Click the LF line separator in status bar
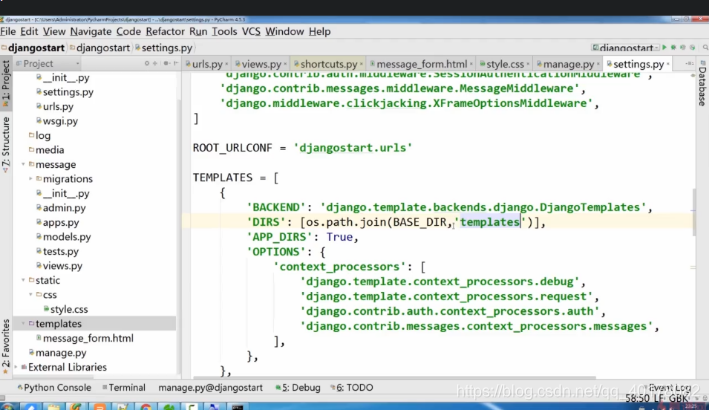 659,399
